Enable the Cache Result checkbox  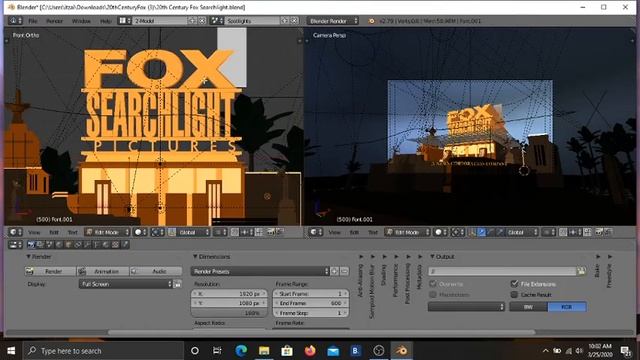point(514,294)
